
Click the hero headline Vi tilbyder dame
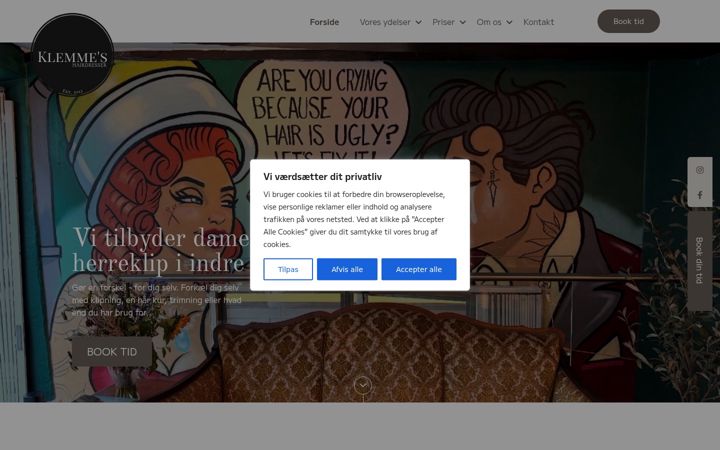[161, 238]
